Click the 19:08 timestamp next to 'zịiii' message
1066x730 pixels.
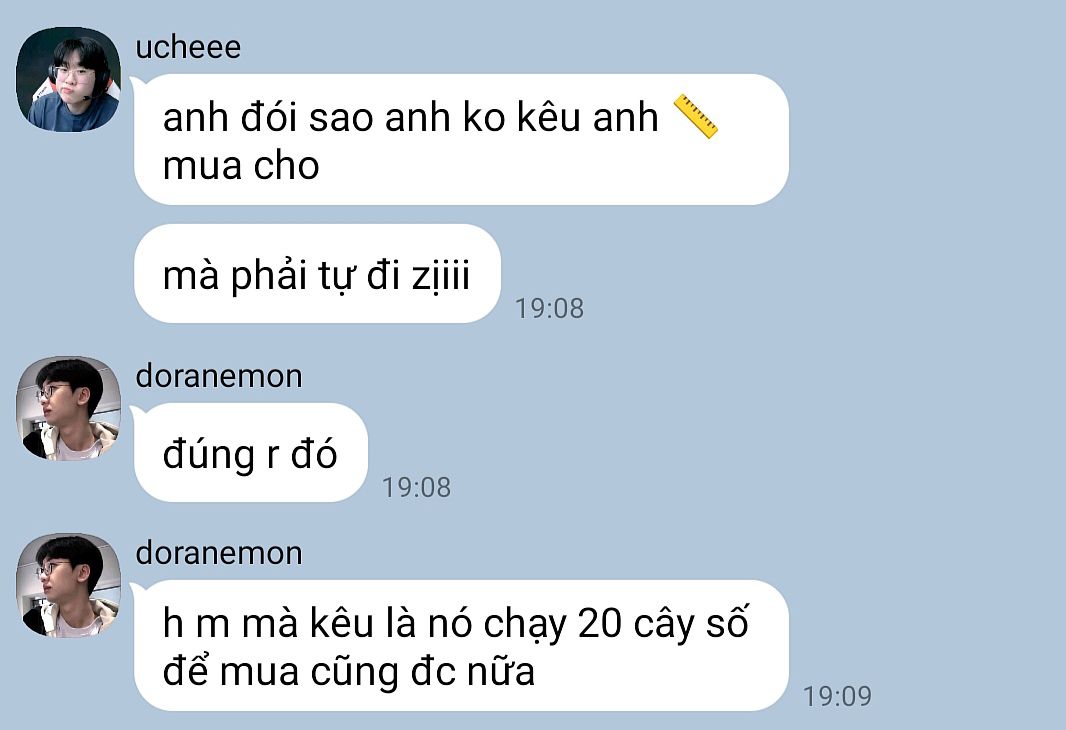(x=549, y=308)
